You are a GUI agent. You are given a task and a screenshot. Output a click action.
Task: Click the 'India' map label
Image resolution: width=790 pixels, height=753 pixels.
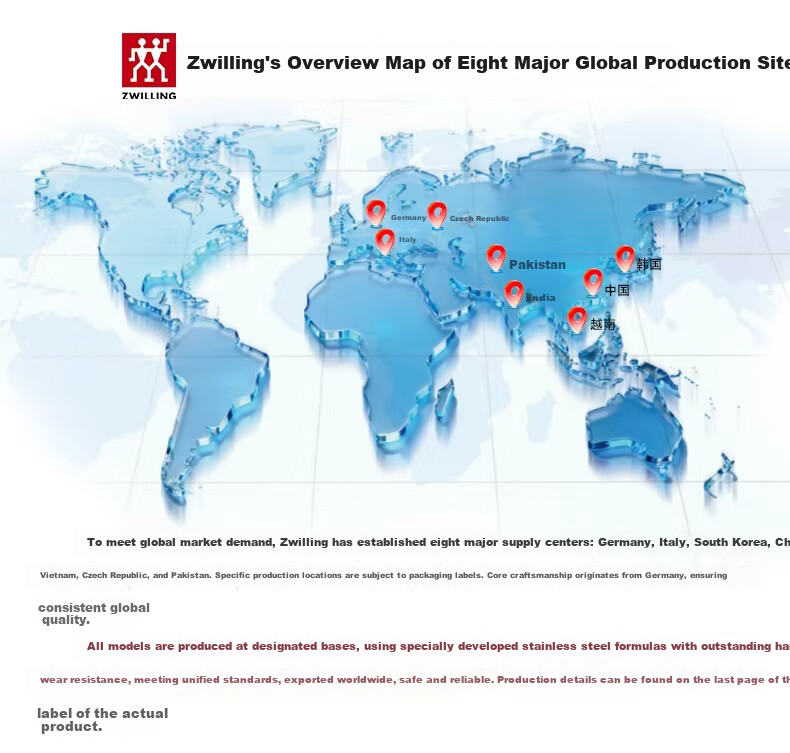pos(541,298)
